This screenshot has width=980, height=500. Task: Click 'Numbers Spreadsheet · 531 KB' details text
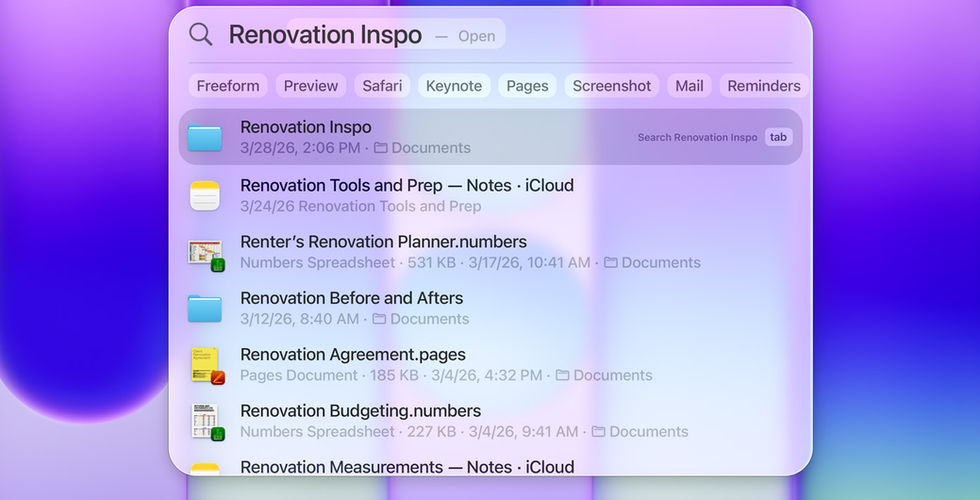348,262
